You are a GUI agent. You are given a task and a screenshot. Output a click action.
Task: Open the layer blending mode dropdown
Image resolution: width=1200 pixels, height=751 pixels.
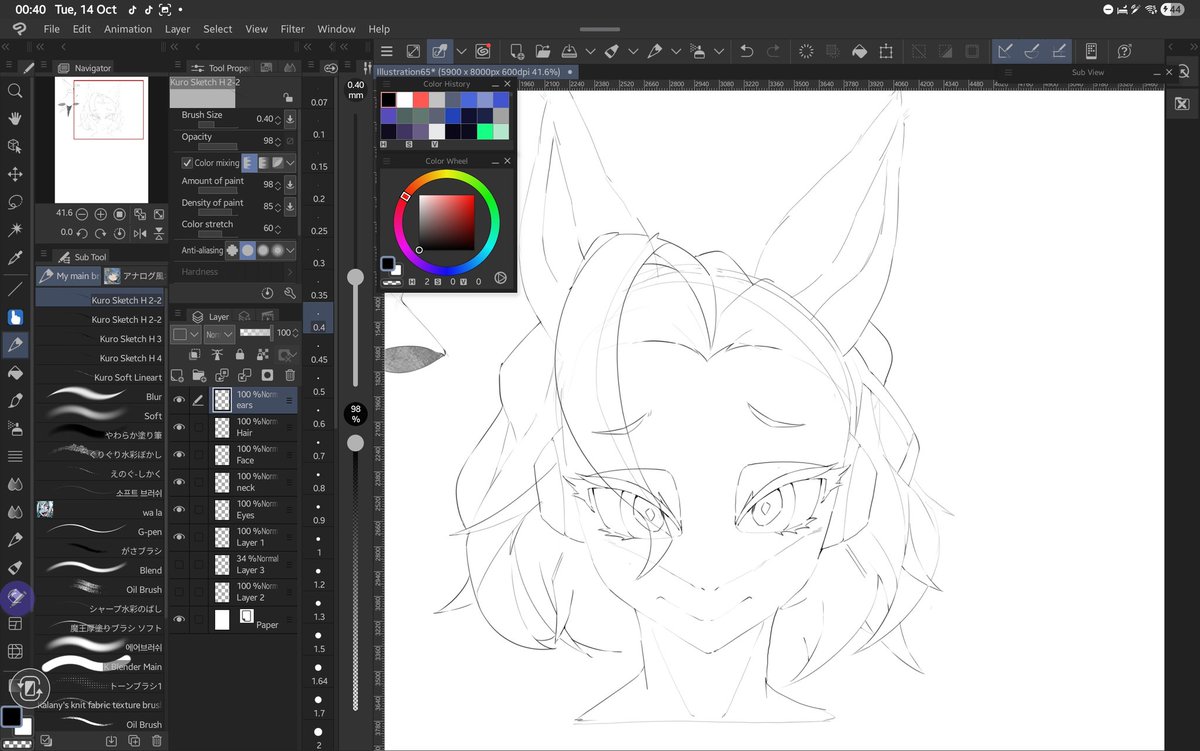220,334
